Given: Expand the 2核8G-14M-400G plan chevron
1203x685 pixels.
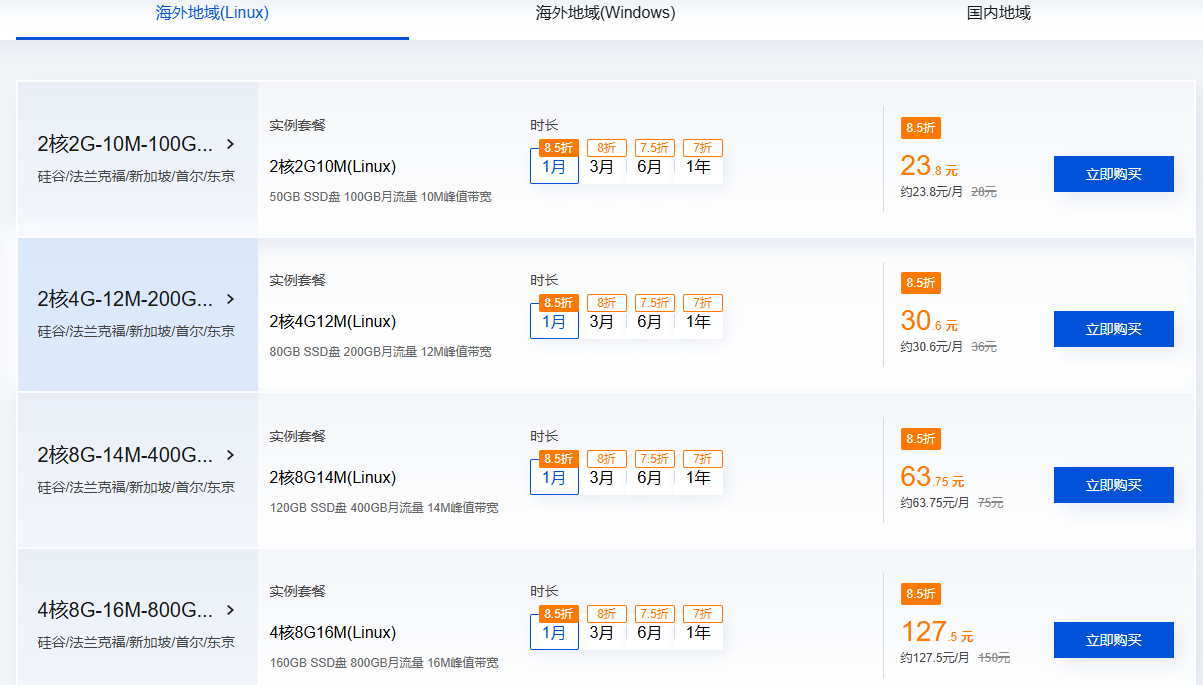Looking at the screenshot, I should point(230,455).
